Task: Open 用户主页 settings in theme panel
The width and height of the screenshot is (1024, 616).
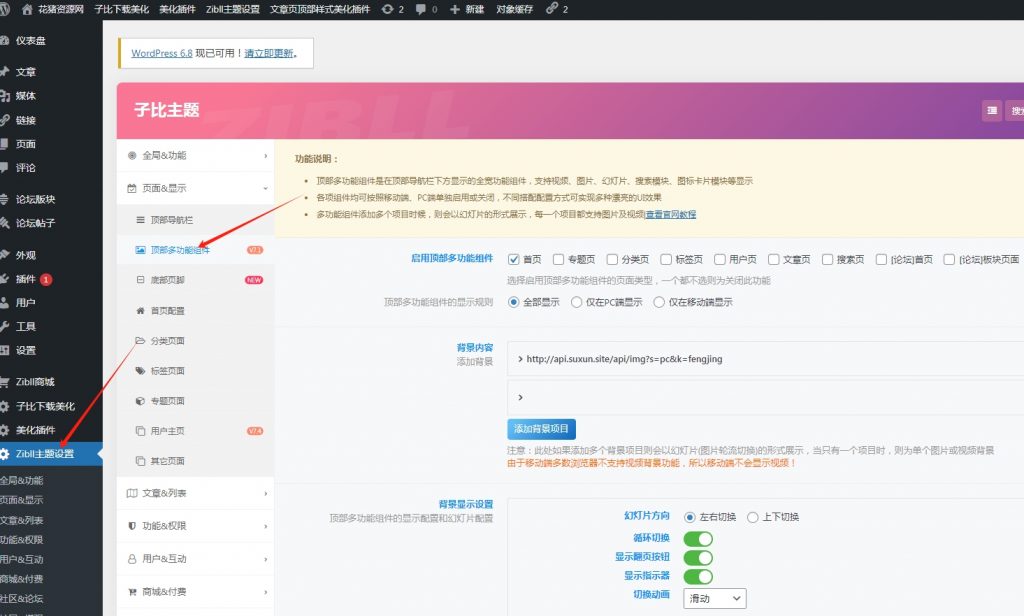Action: [195, 430]
